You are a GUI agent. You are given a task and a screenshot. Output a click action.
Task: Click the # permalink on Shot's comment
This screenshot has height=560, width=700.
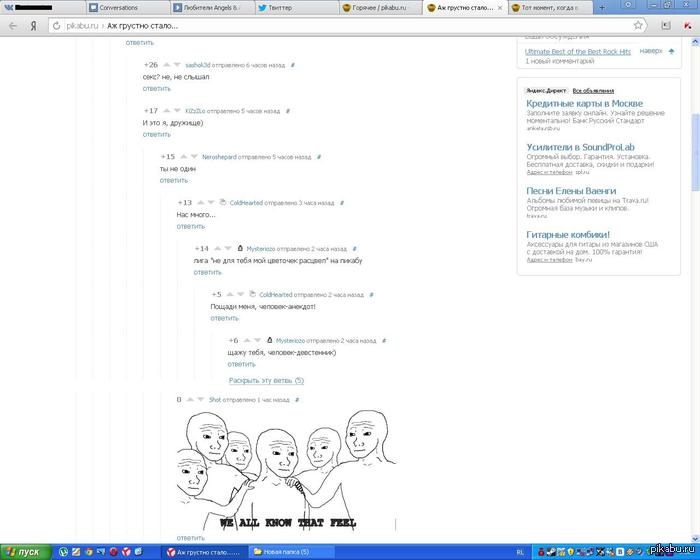[x=297, y=400]
